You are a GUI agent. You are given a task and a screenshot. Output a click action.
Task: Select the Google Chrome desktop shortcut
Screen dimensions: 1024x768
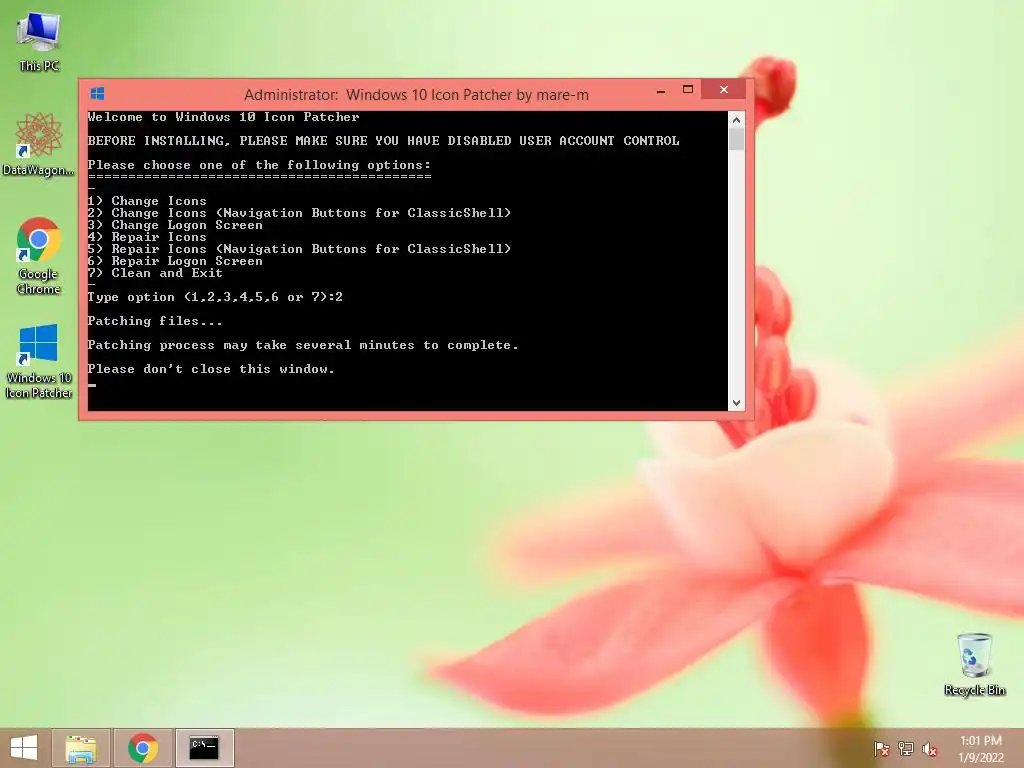click(39, 255)
